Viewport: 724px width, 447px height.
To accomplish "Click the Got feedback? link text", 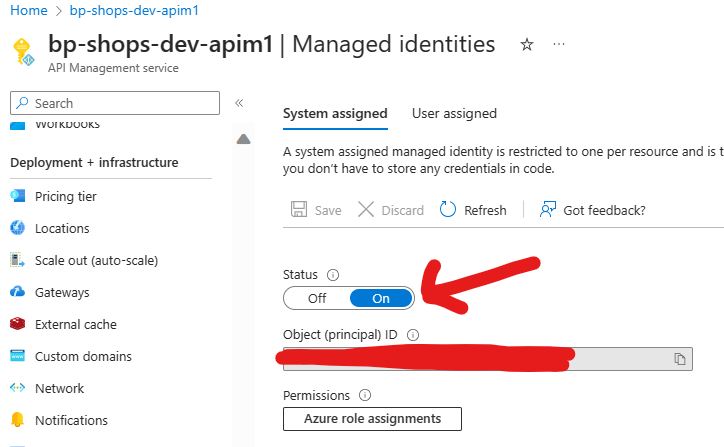I will 604,211.
